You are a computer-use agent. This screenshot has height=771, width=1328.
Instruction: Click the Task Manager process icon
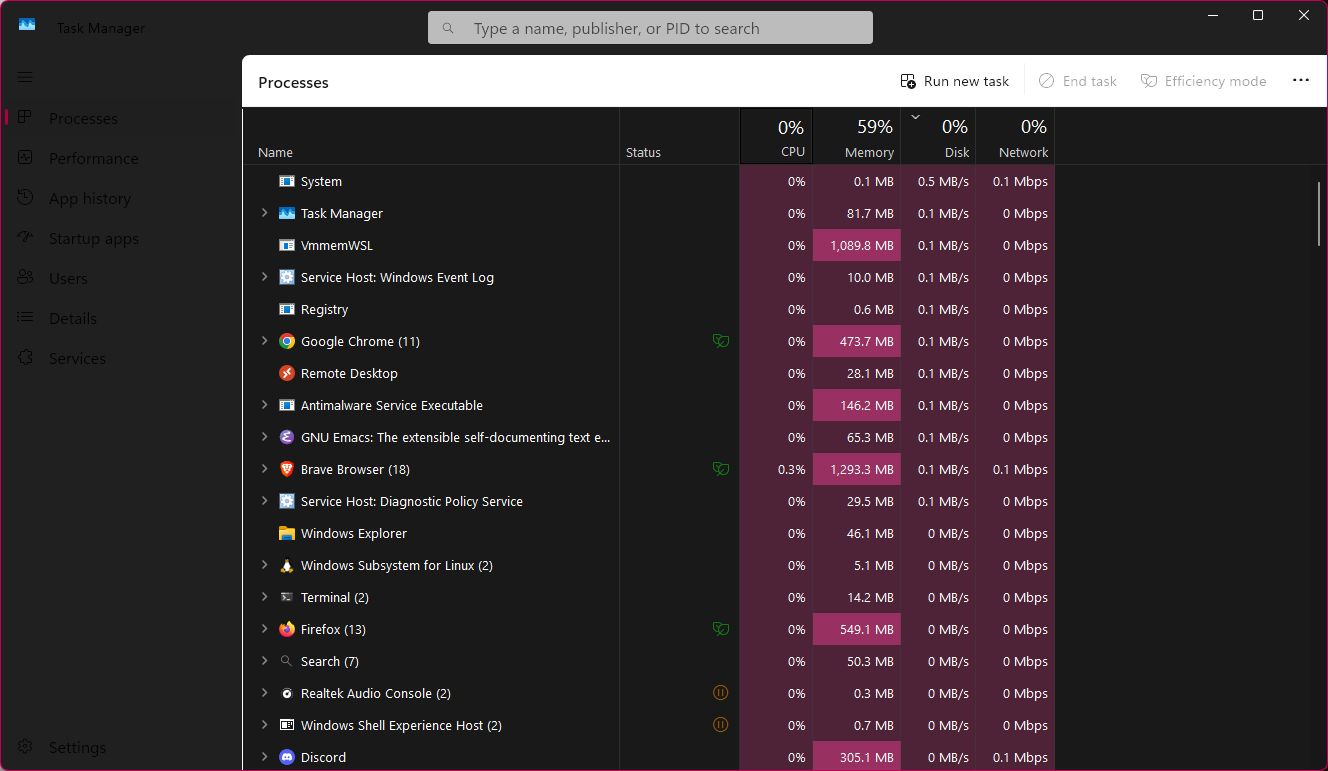point(287,213)
